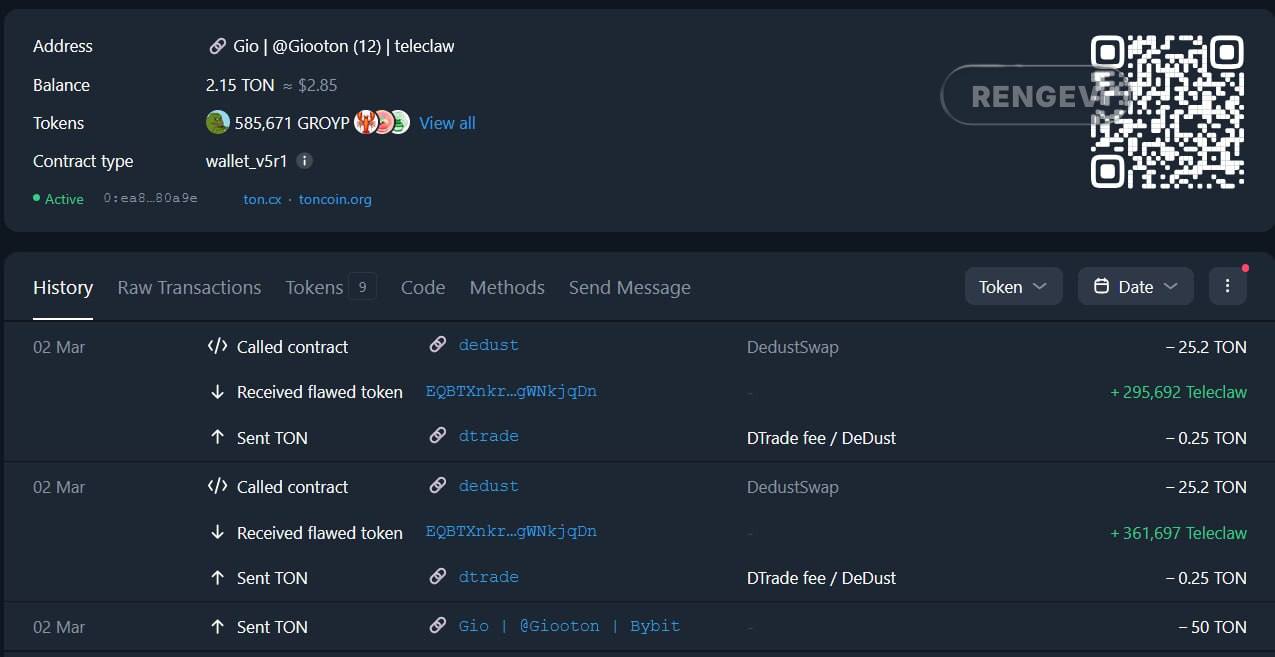Open the Send Message tab
The image size is (1275, 657).
tap(630, 288)
